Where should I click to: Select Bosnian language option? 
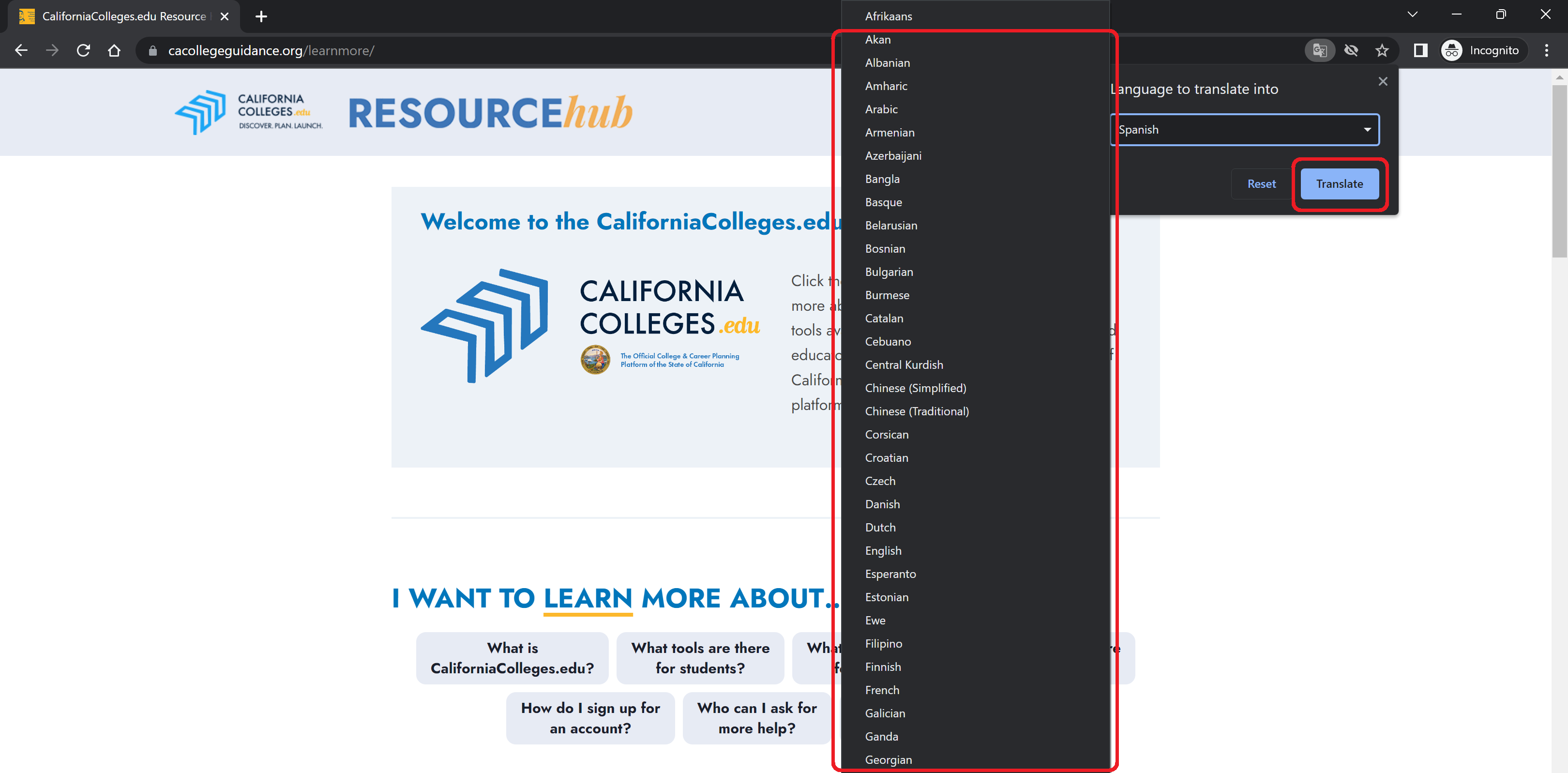(975, 248)
